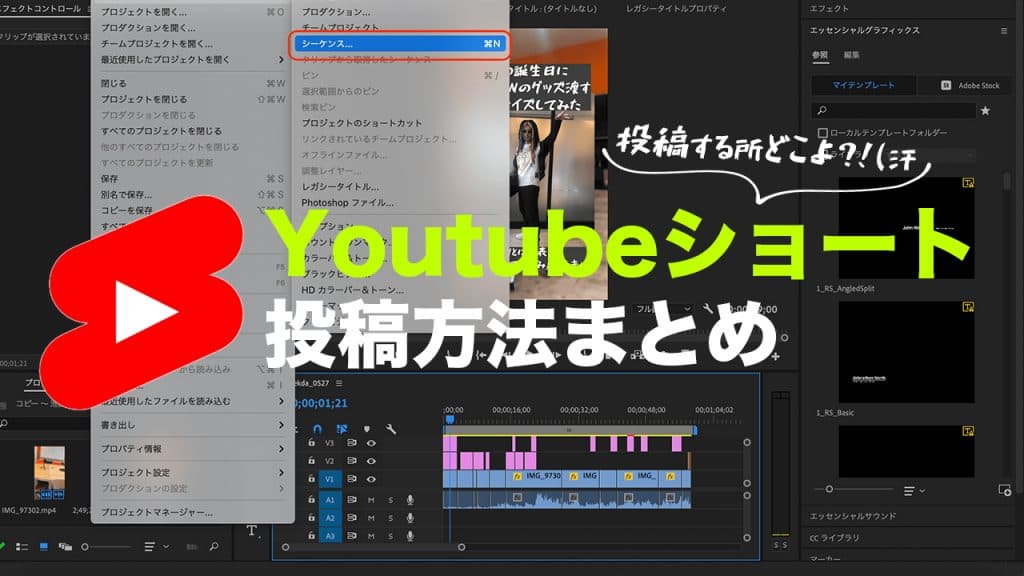Image resolution: width=1024 pixels, height=576 pixels.
Task: Select the Type tool
Action: tap(252, 530)
